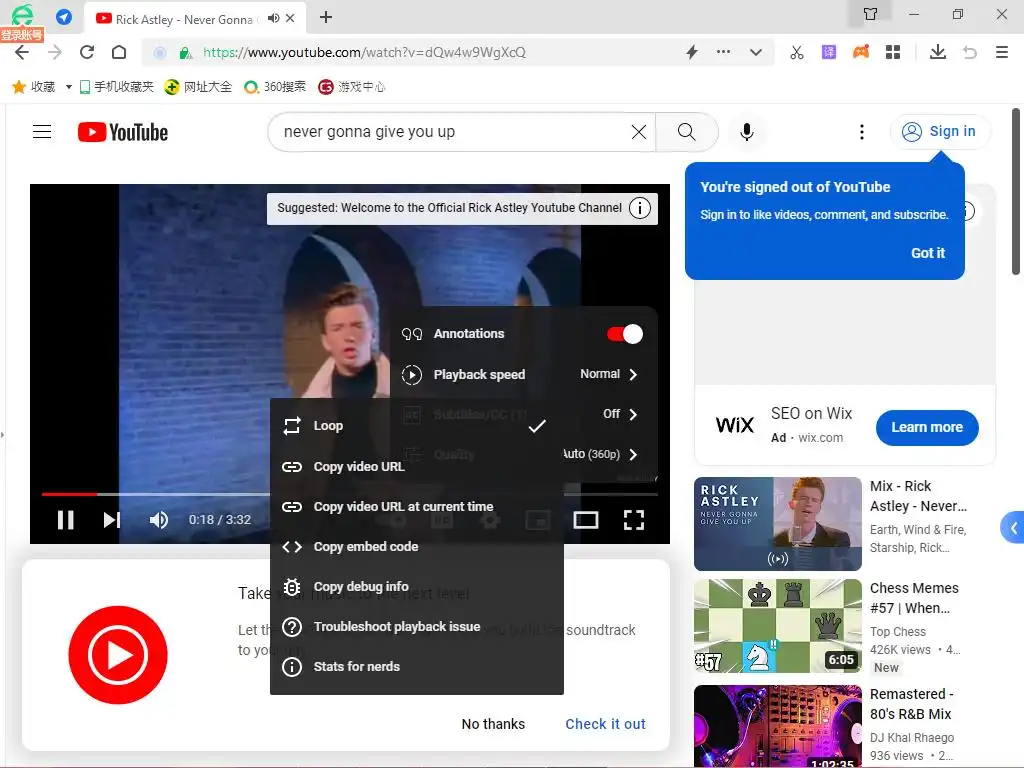Open the downloads icon in toolbar
Image resolution: width=1024 pixels, height=768 pixels.
coord(938,52)
